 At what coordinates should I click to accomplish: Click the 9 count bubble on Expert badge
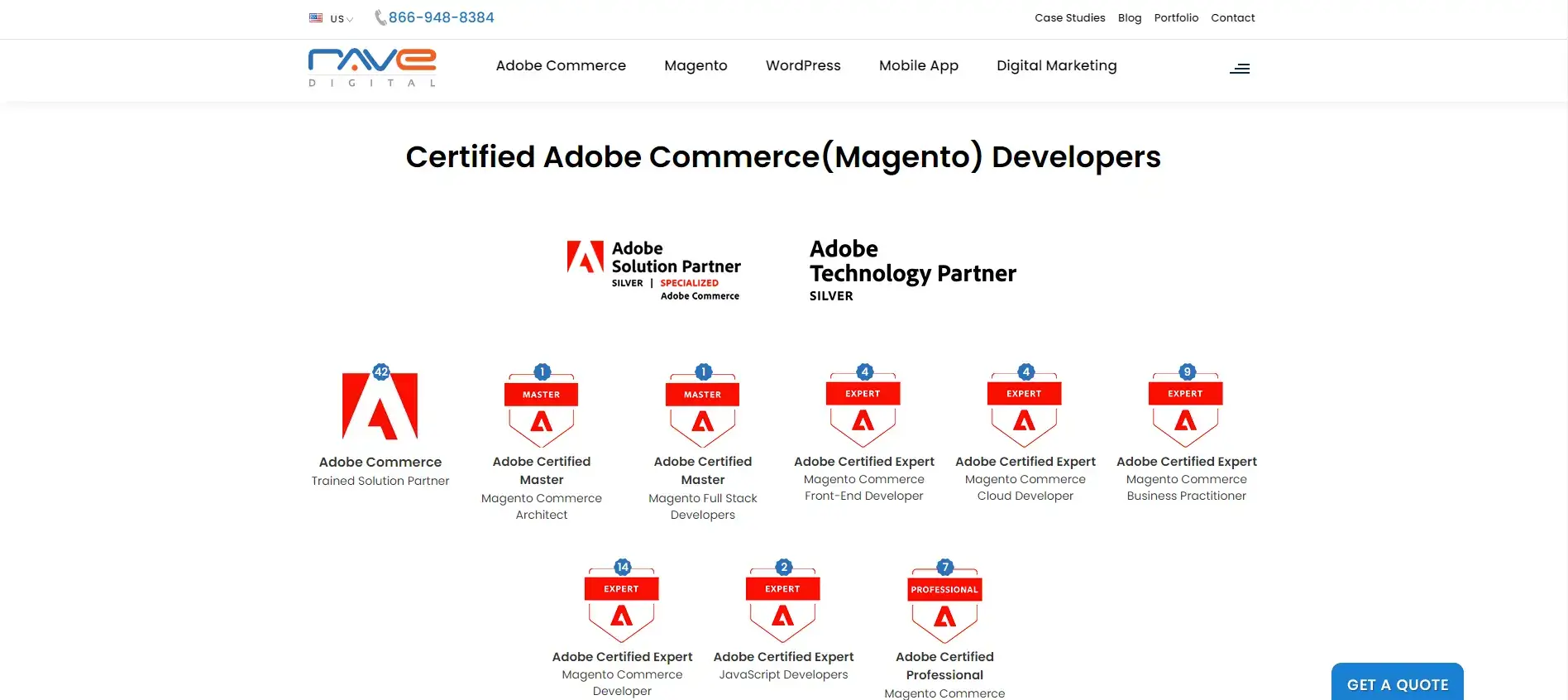1188,372
